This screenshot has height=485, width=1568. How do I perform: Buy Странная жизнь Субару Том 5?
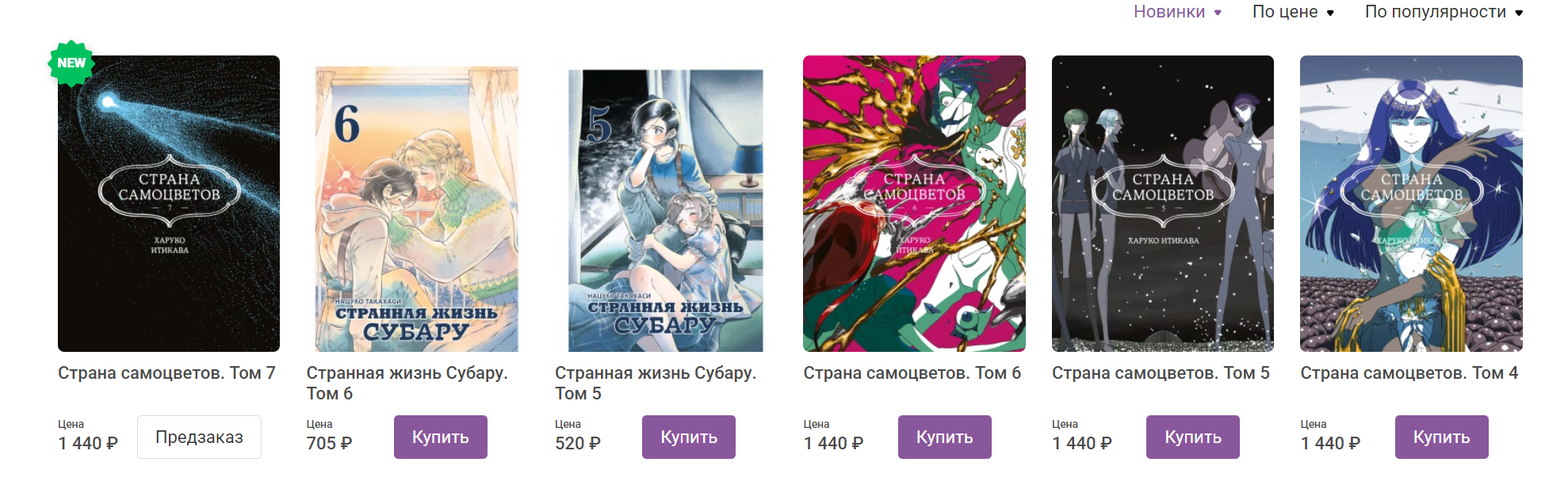(689, 437)
